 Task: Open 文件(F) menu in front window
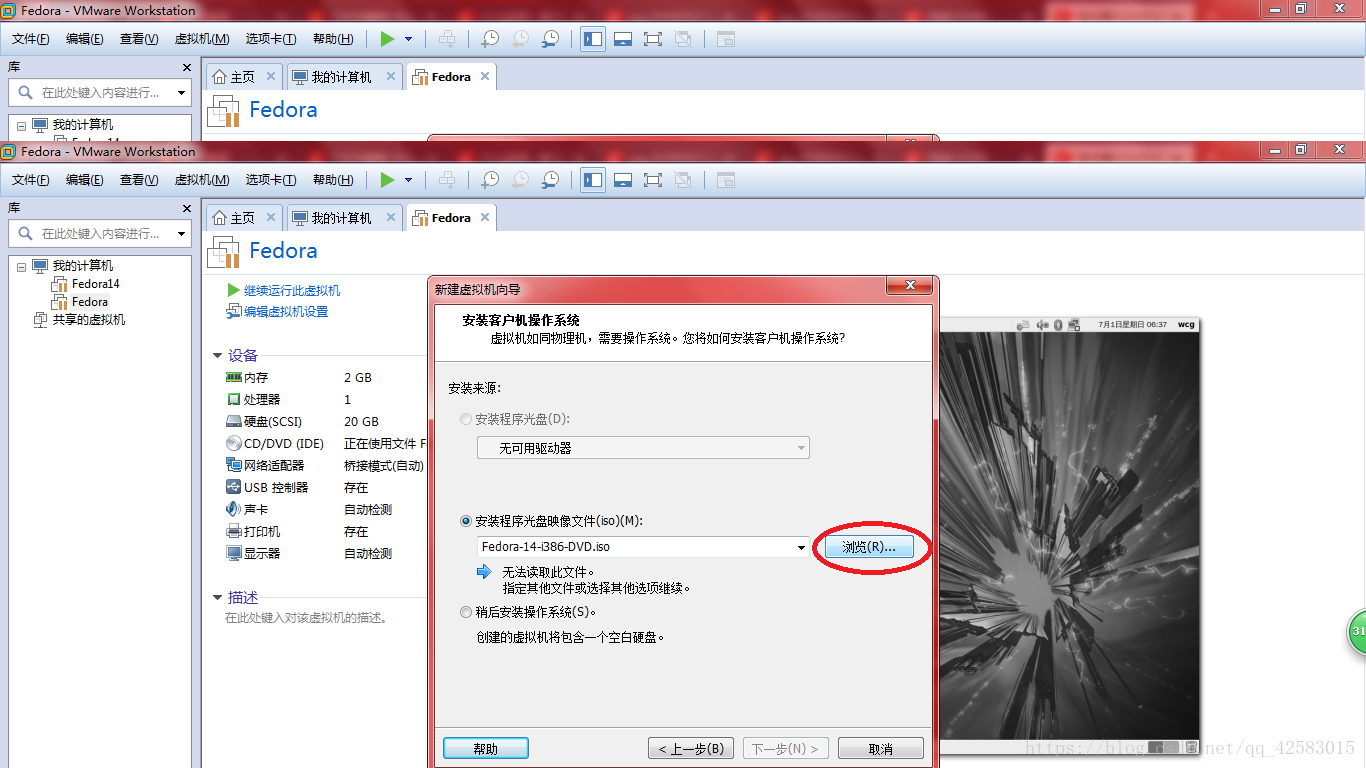pyautogui.click(x=31, y=180)
